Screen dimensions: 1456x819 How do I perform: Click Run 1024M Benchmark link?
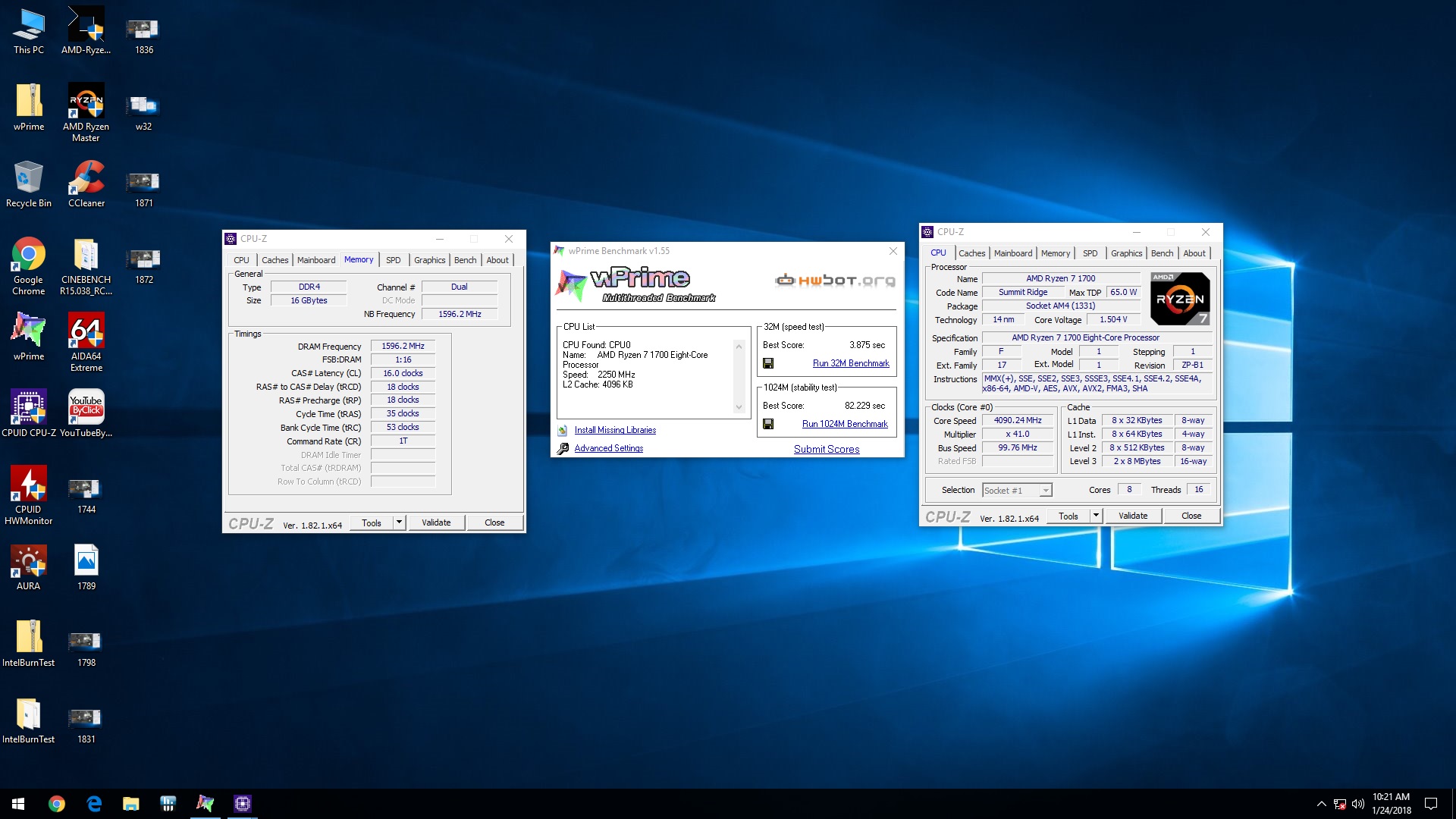pos(845,424)
